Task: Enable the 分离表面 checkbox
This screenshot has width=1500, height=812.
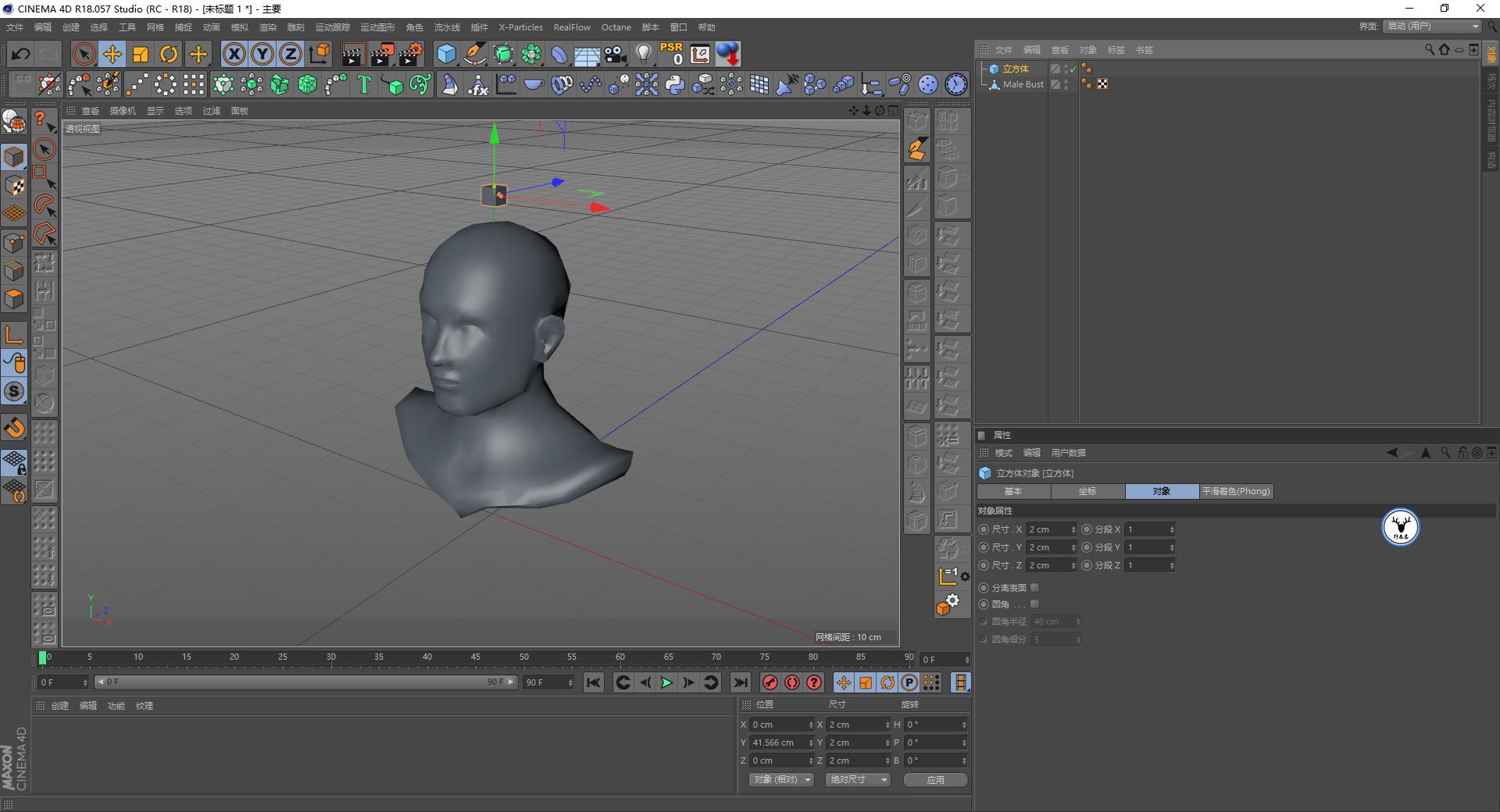Action: tap(1034, 587)
